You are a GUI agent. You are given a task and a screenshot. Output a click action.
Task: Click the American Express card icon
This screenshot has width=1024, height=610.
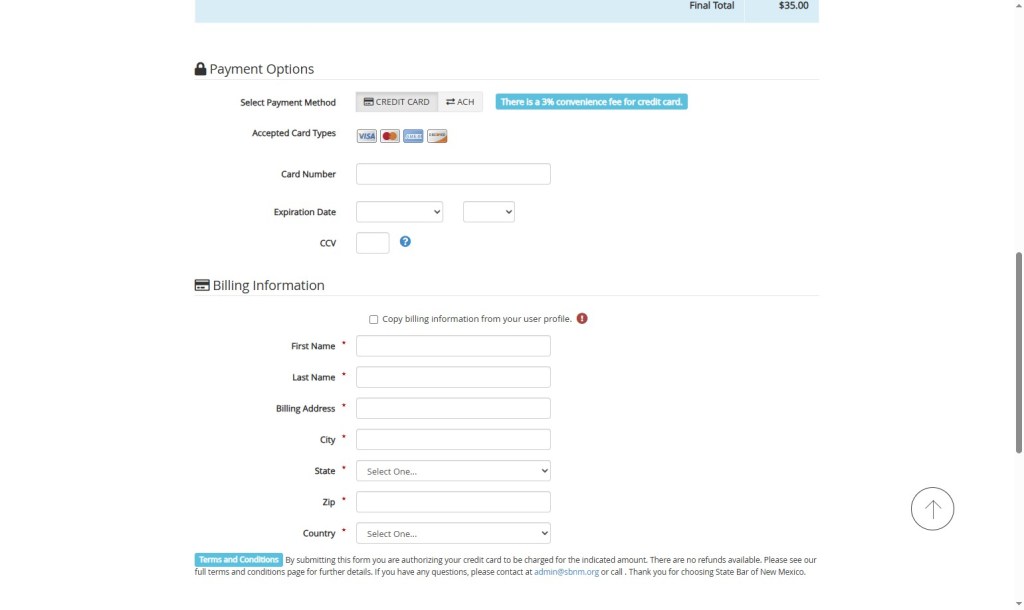point(413,136)
